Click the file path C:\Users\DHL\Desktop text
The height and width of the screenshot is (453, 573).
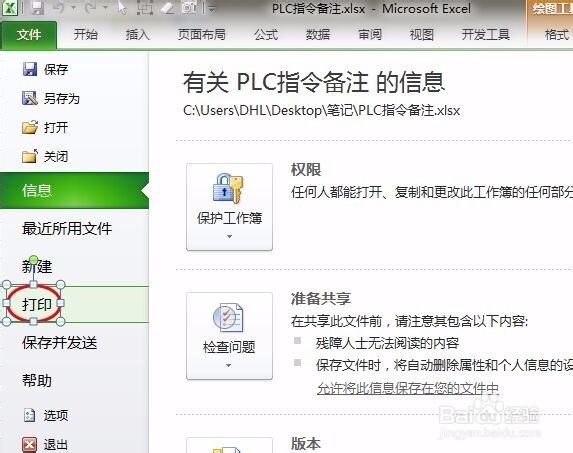tap(322, 110)
